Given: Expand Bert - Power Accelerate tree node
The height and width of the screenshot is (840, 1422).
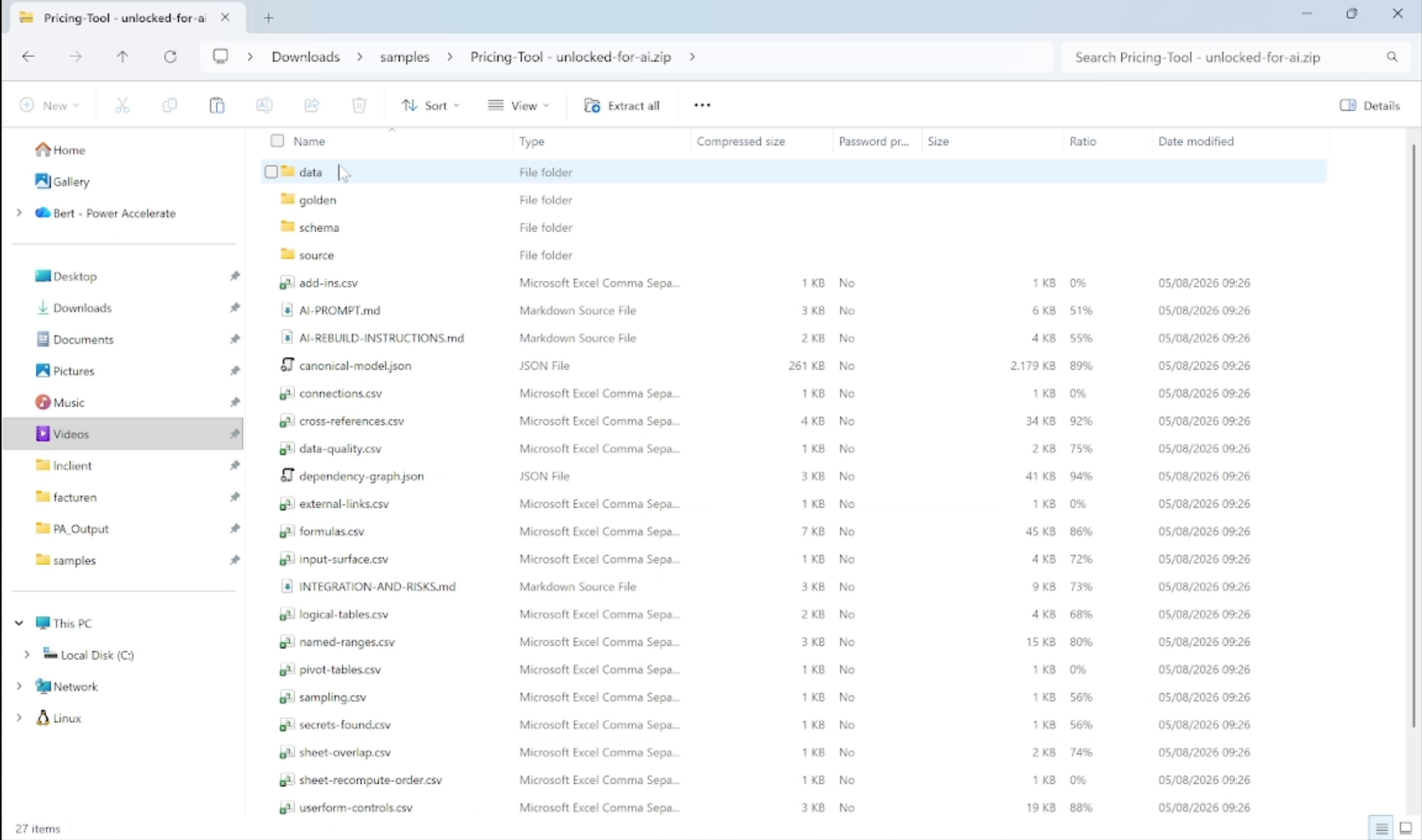Looking at the screenshot, I should tap(19, 213).
